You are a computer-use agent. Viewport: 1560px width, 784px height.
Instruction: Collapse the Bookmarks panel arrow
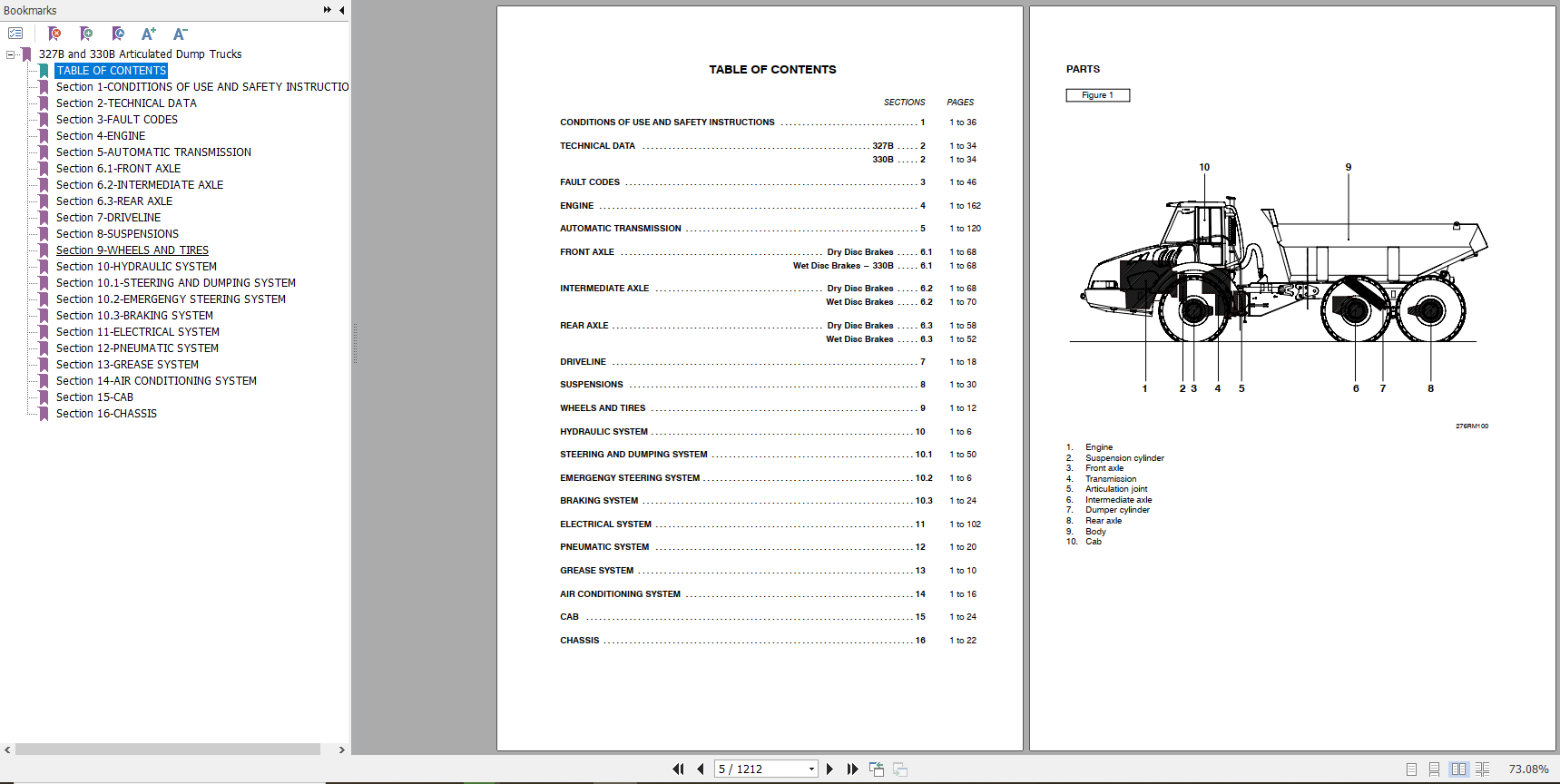pos(342,10)
